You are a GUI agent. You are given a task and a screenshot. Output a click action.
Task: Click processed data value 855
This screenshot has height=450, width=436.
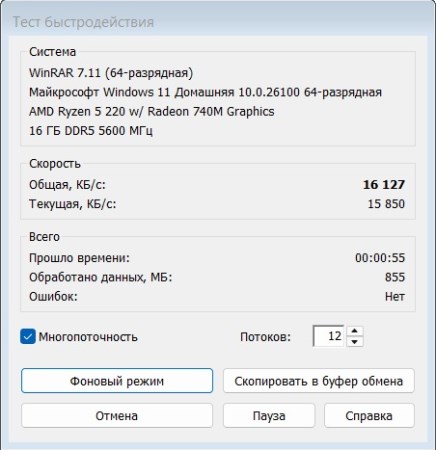click(395, 277)
